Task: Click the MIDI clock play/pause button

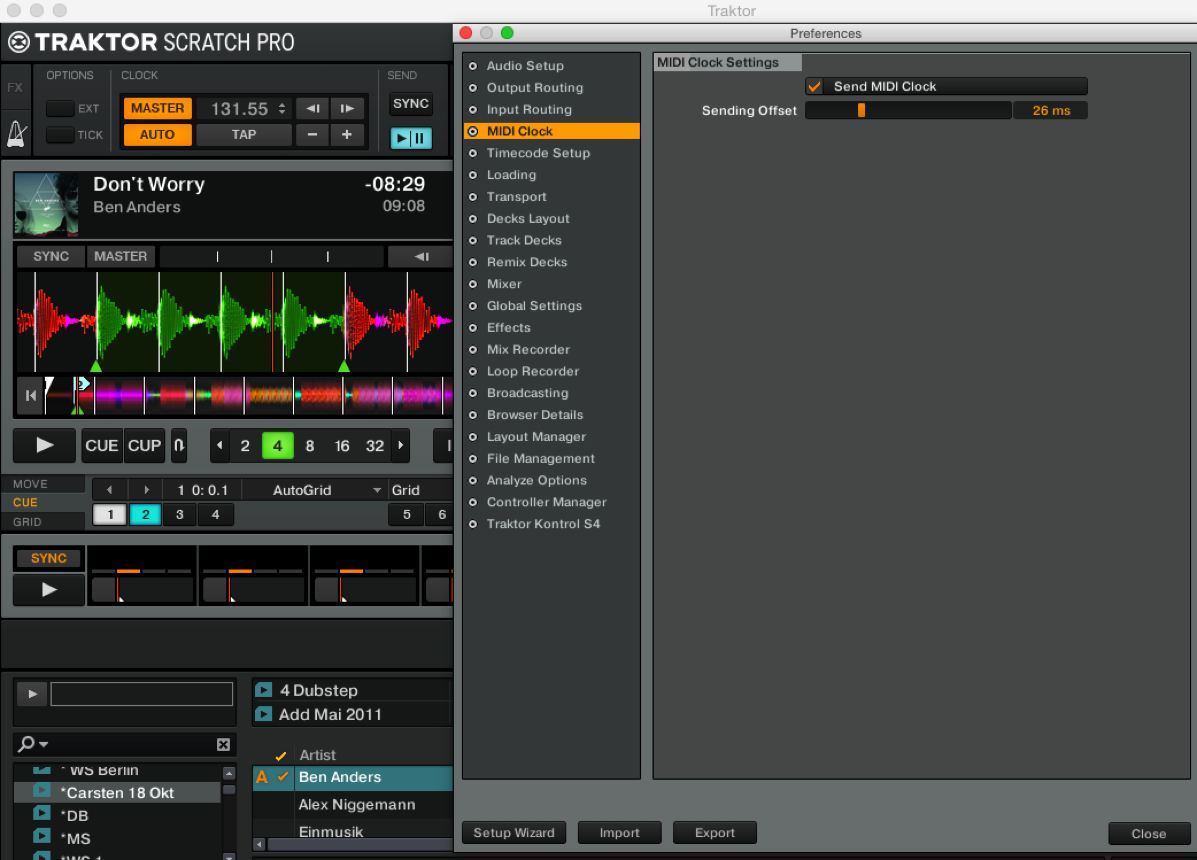Action: [x=411, y=138]
